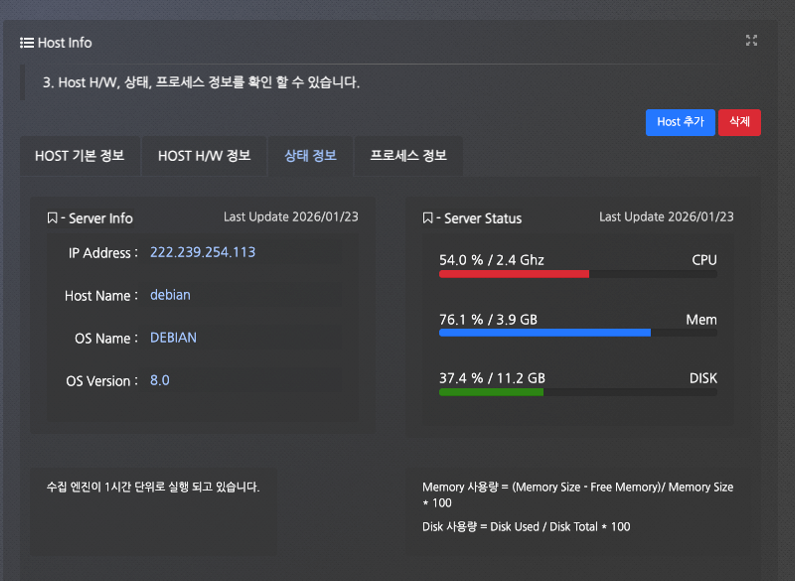Switch to the HOST 기본 정보 tab

(x=80, y=156)
